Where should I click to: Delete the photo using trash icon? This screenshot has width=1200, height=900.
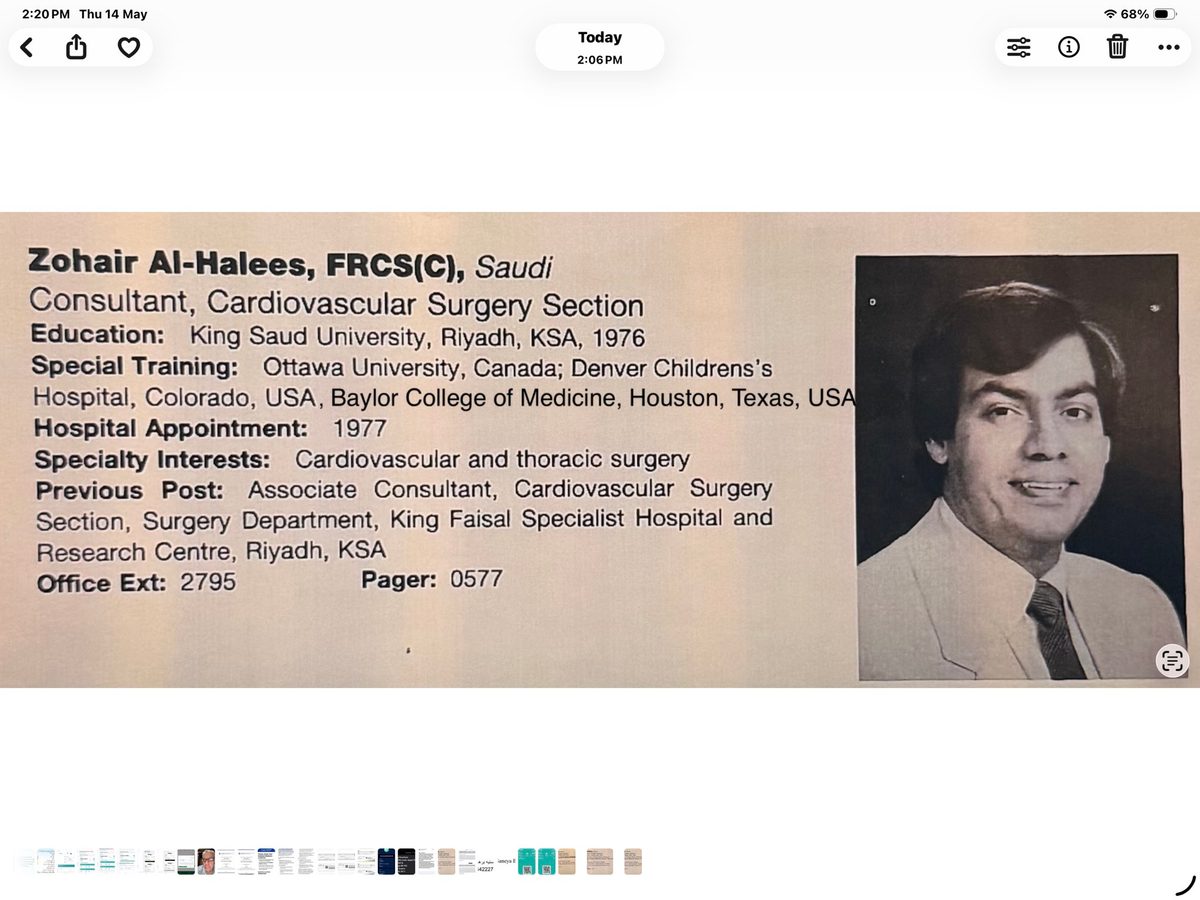coord(1118,46)
